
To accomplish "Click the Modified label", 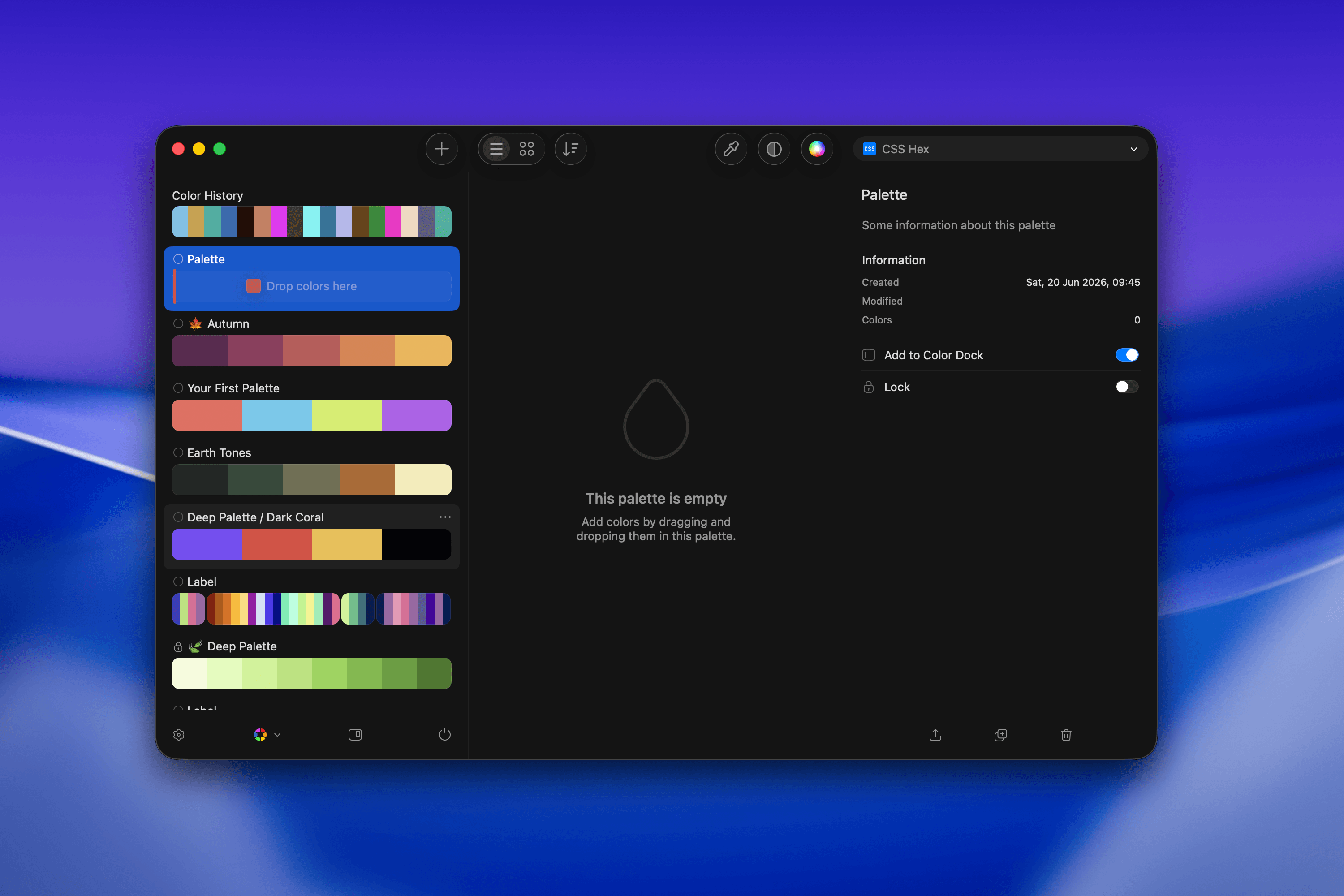I will pos(882,301).
